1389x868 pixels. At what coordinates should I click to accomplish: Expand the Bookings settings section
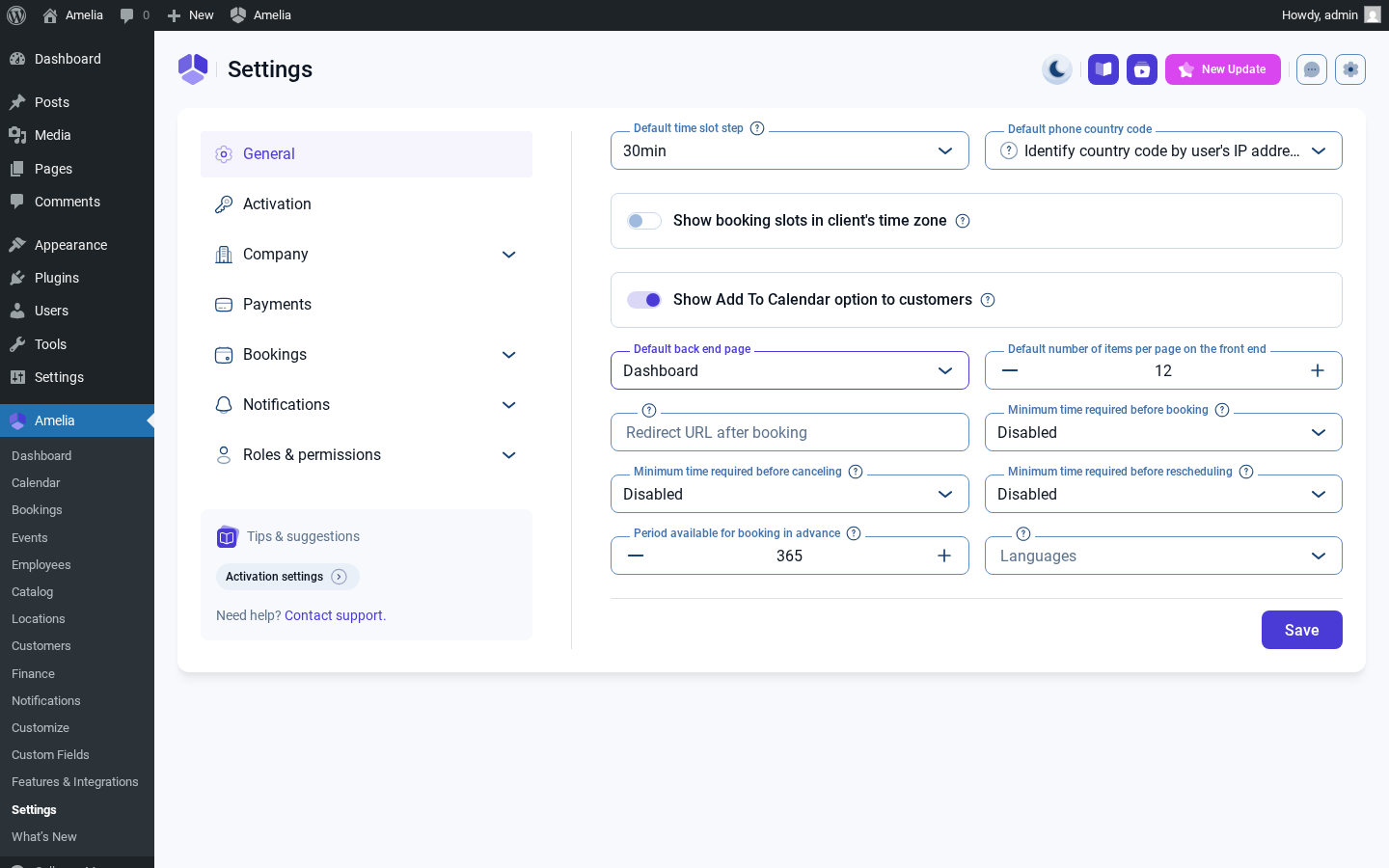(367, 355)
